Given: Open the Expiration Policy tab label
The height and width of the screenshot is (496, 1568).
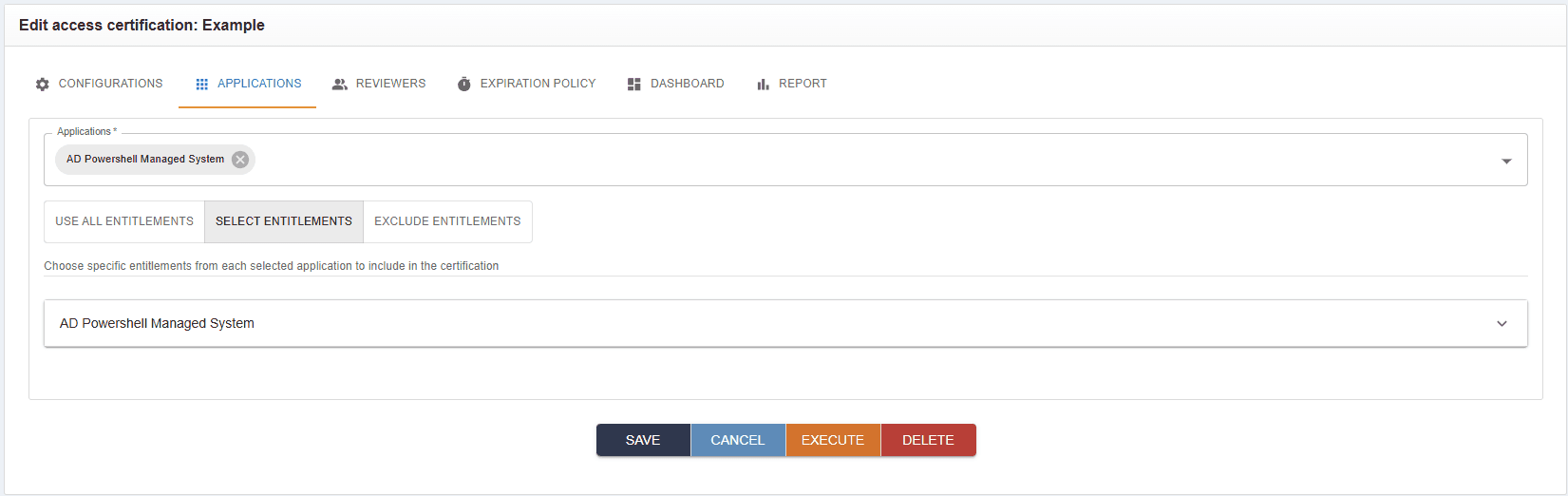Looking at the screenshot, I should coord(538,84).
